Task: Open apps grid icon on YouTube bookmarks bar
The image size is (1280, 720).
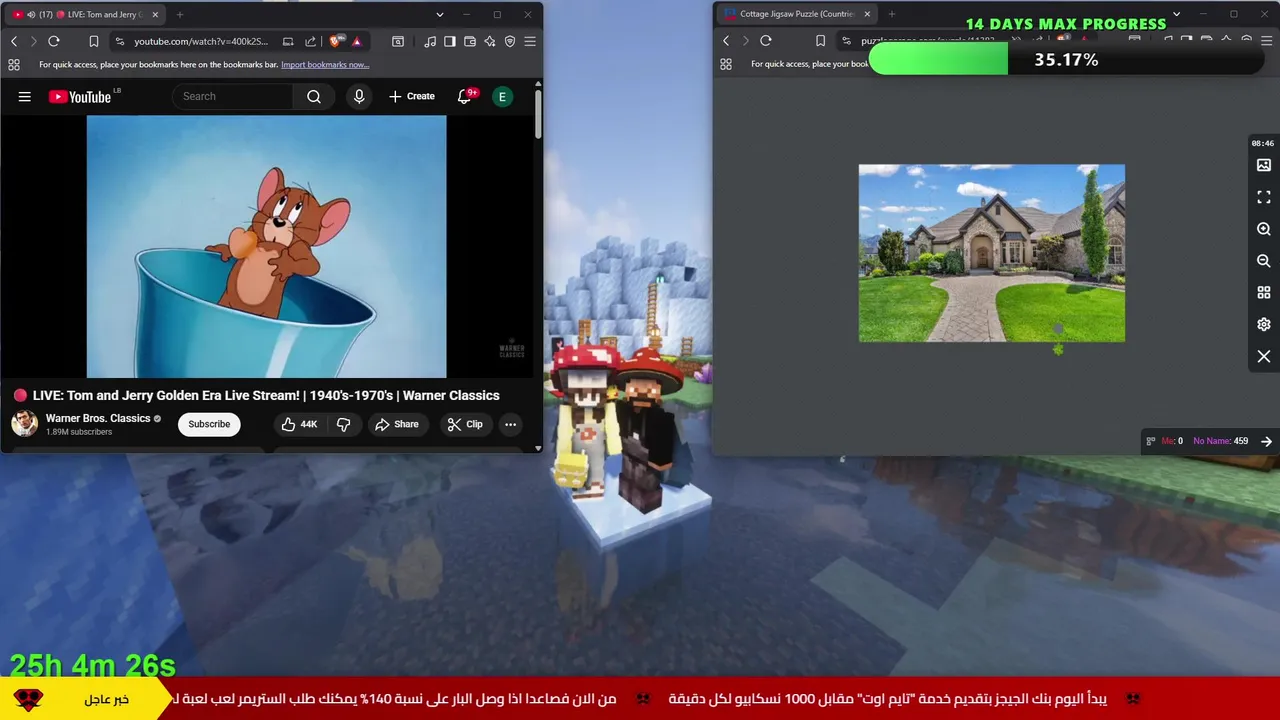Action: 14,64
